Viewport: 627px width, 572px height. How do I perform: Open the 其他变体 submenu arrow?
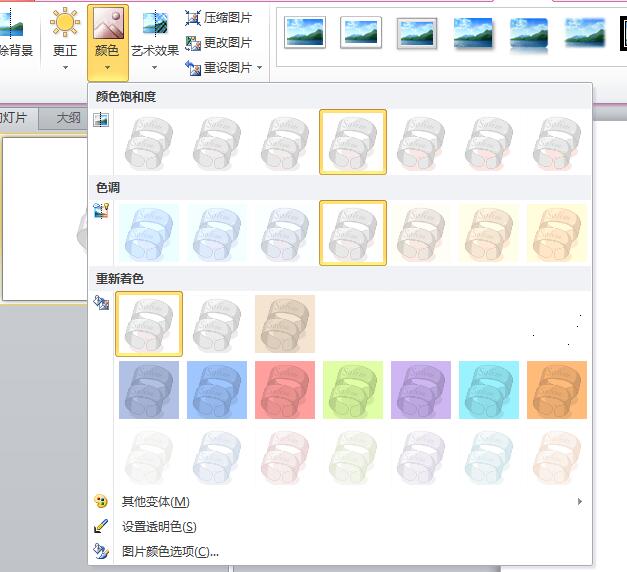580,501
